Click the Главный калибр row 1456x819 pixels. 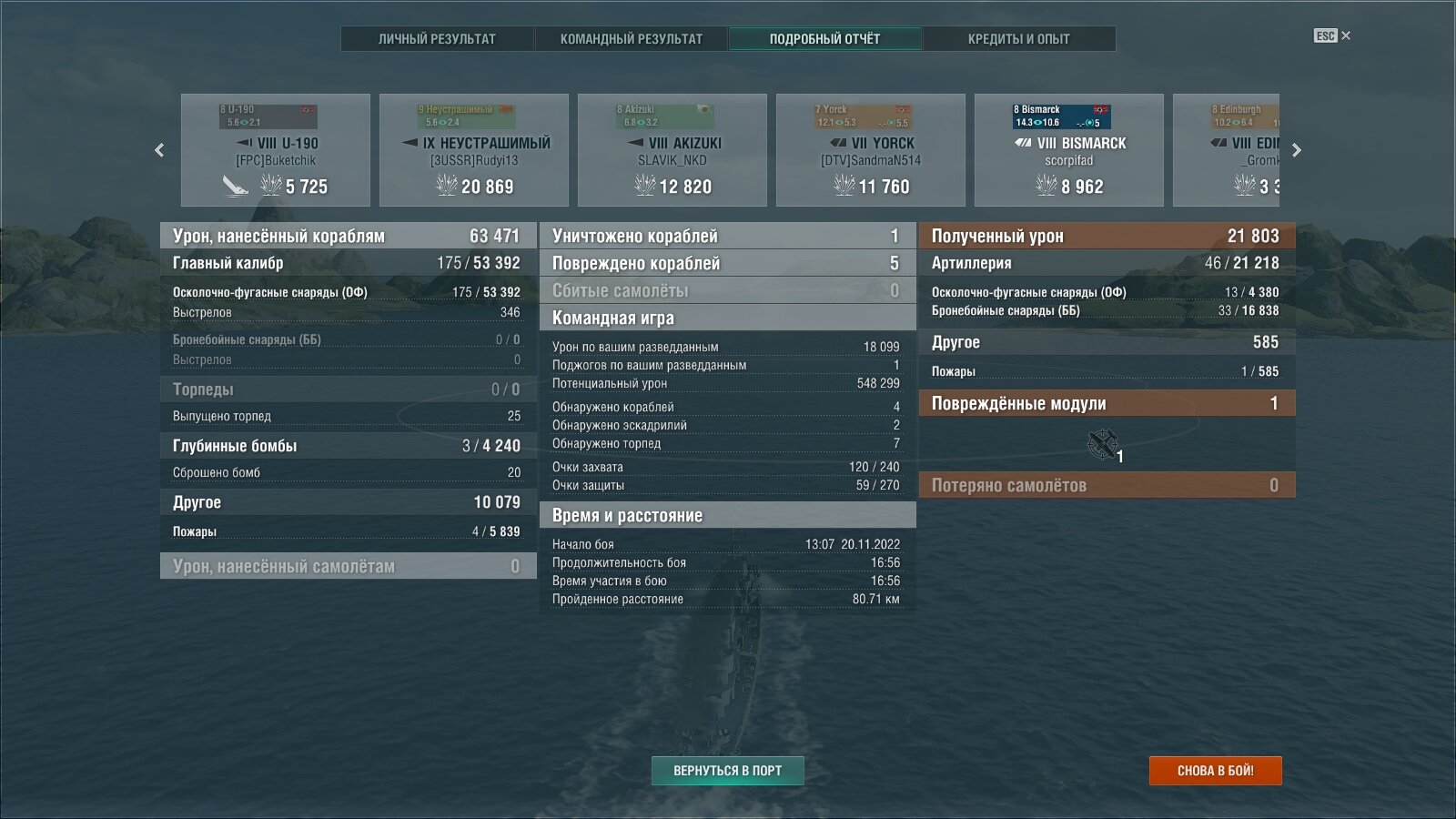point(348,263)
